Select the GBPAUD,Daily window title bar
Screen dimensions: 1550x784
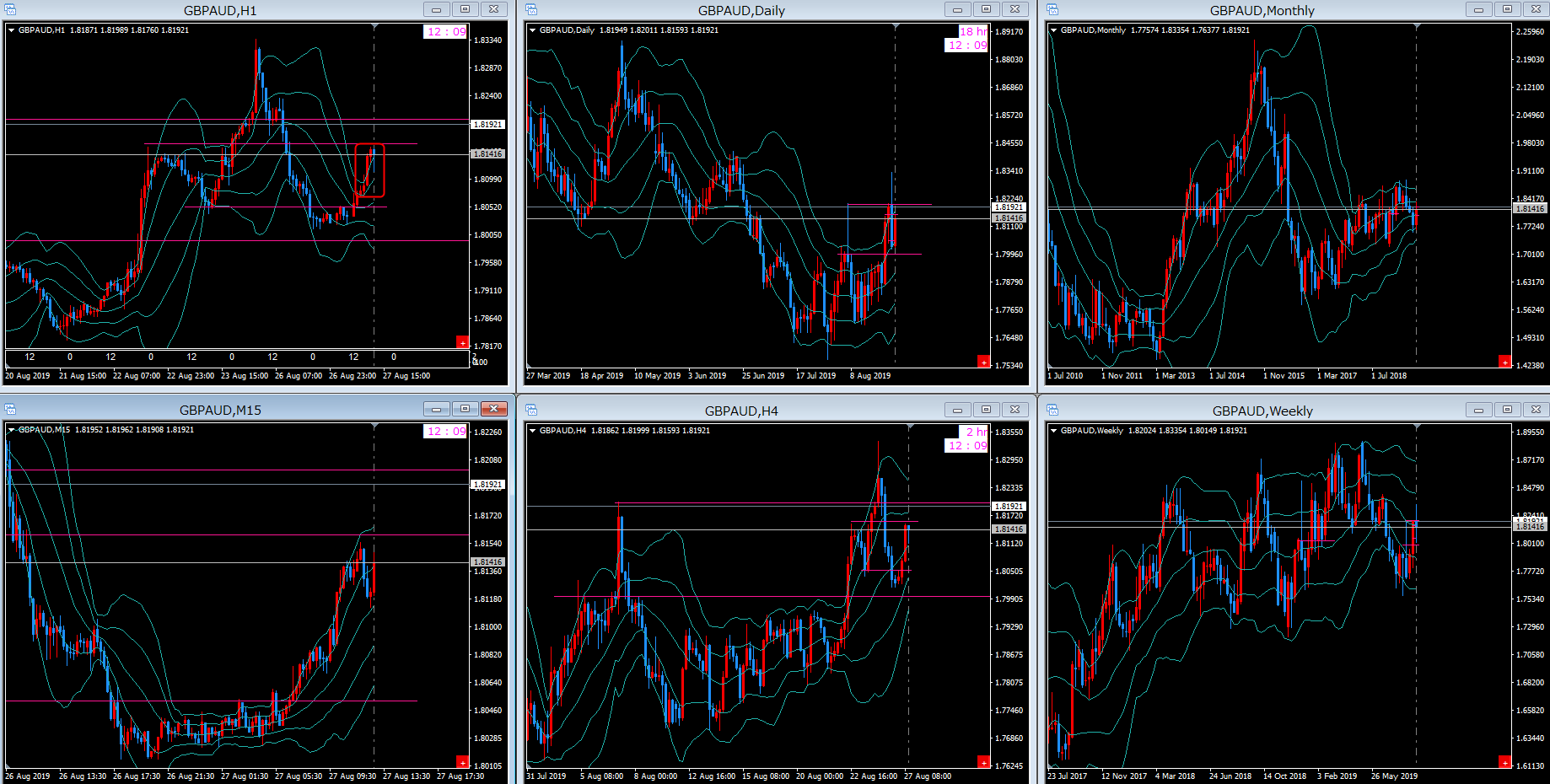pos(740,10)
